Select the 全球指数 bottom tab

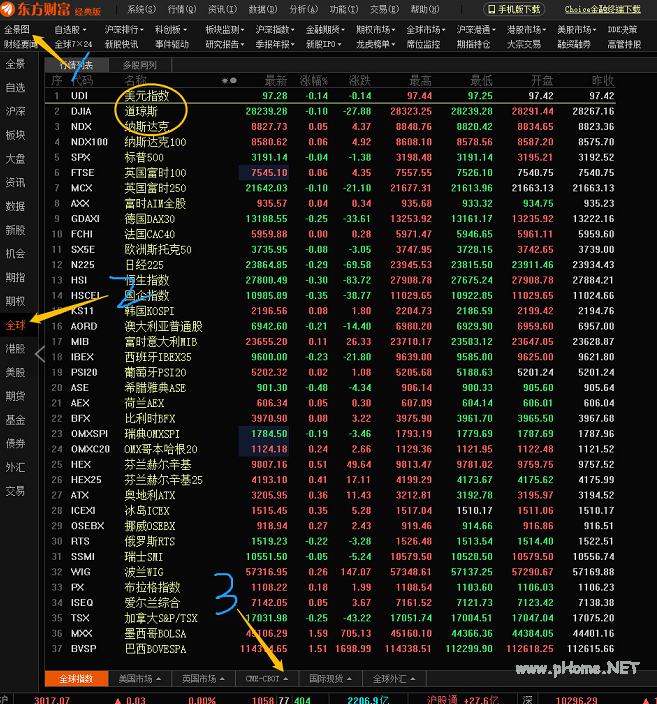pos(76,679)
